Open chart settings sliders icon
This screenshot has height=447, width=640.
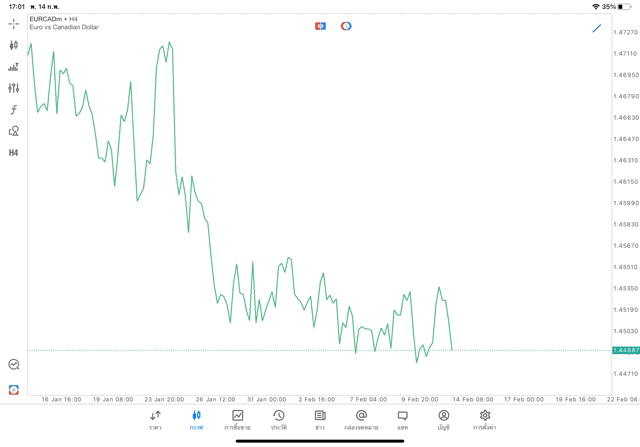(x=14, y=88)
